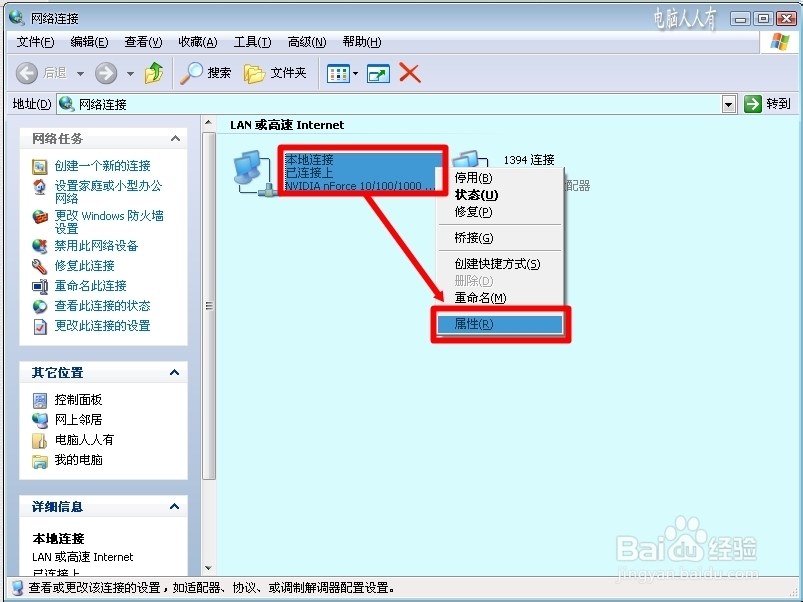Choose 停用(B) in context menu
The image size is (803, 602).
click(500, 178)
